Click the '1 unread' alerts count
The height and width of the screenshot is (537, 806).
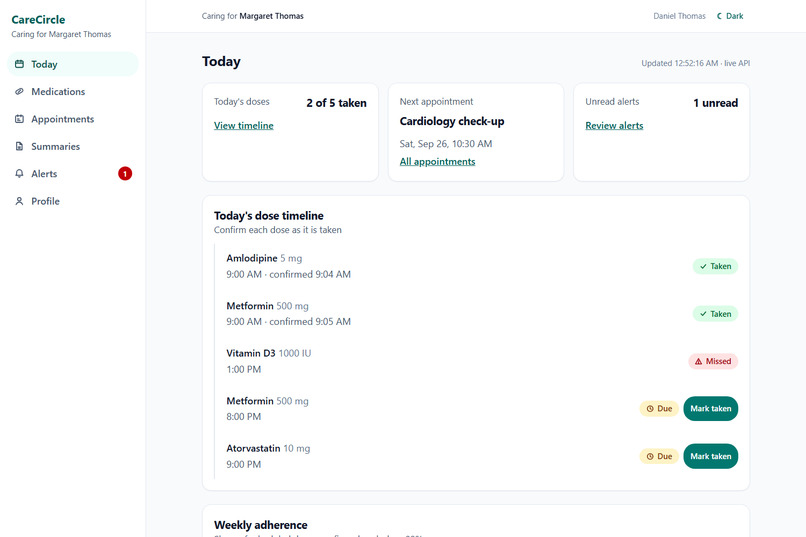(x=716, y=103)
